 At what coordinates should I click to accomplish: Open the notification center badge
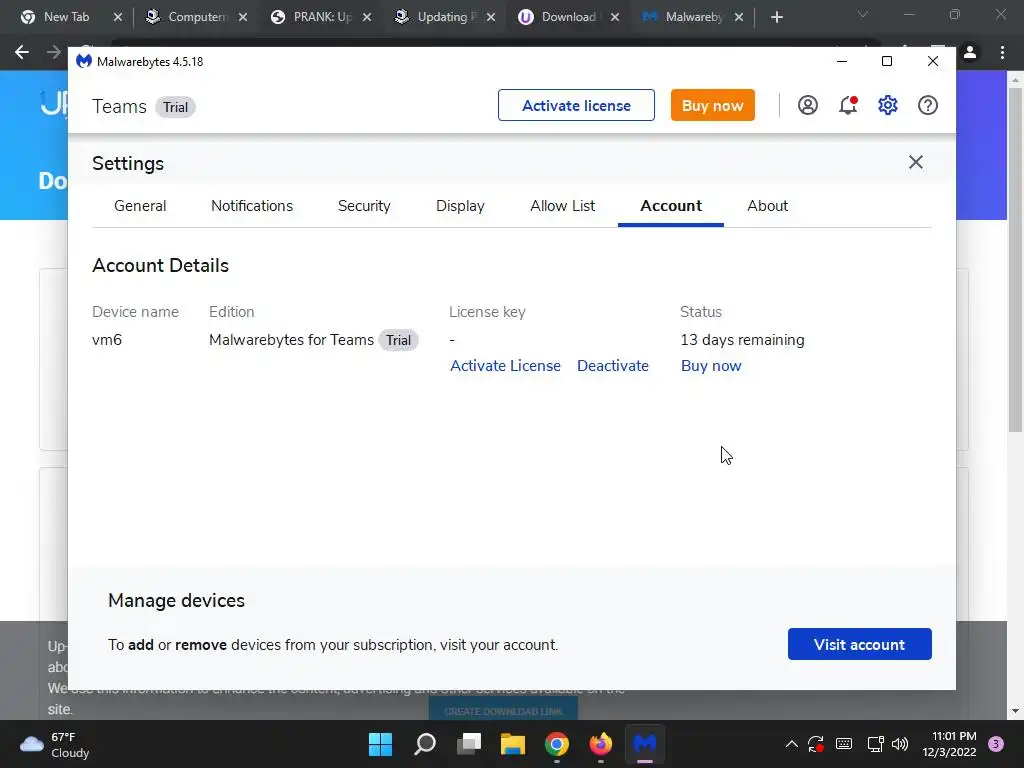[x=996, y=744]
